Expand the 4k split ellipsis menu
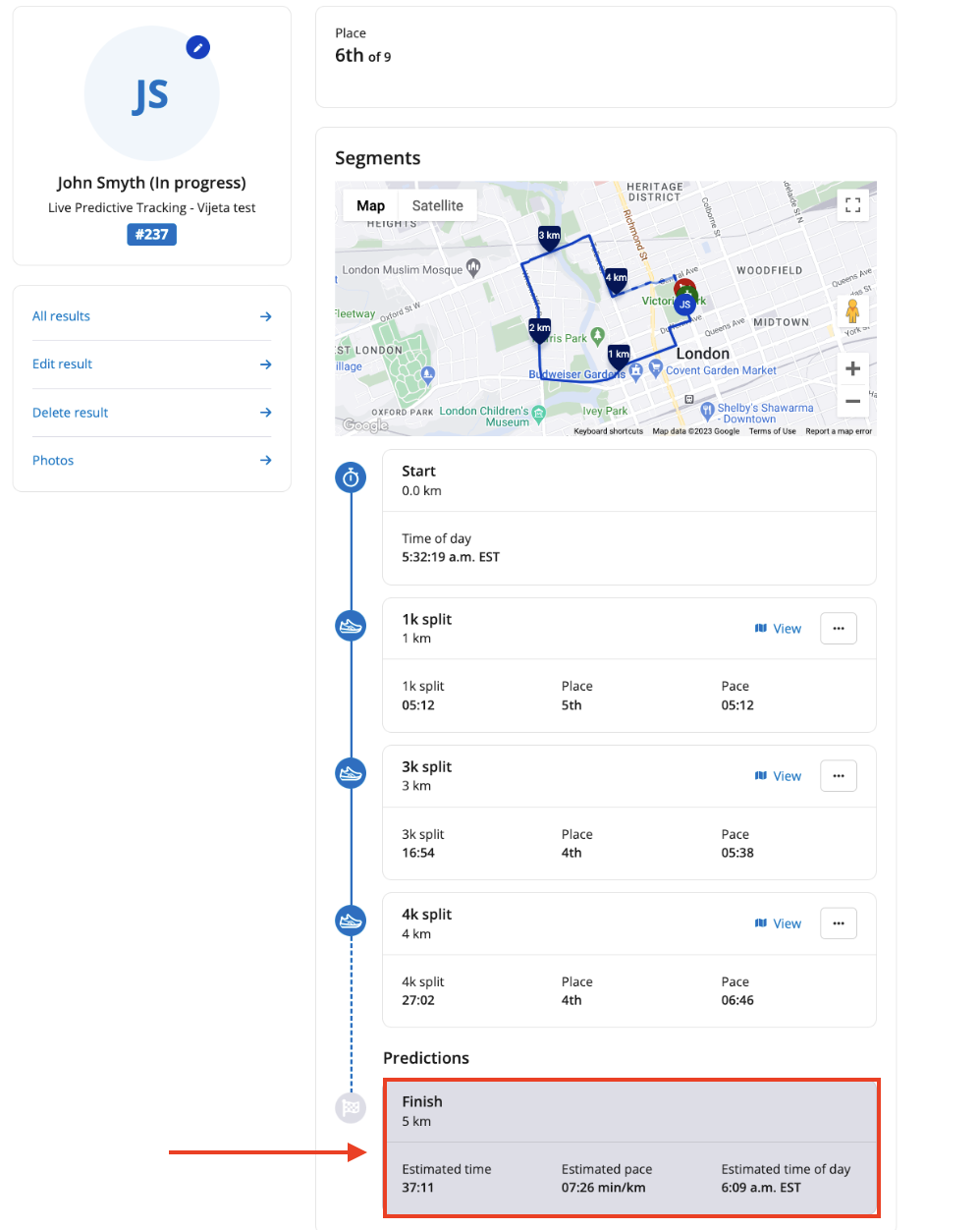This screenshot has width=980, height=1230. pos(838,923)
